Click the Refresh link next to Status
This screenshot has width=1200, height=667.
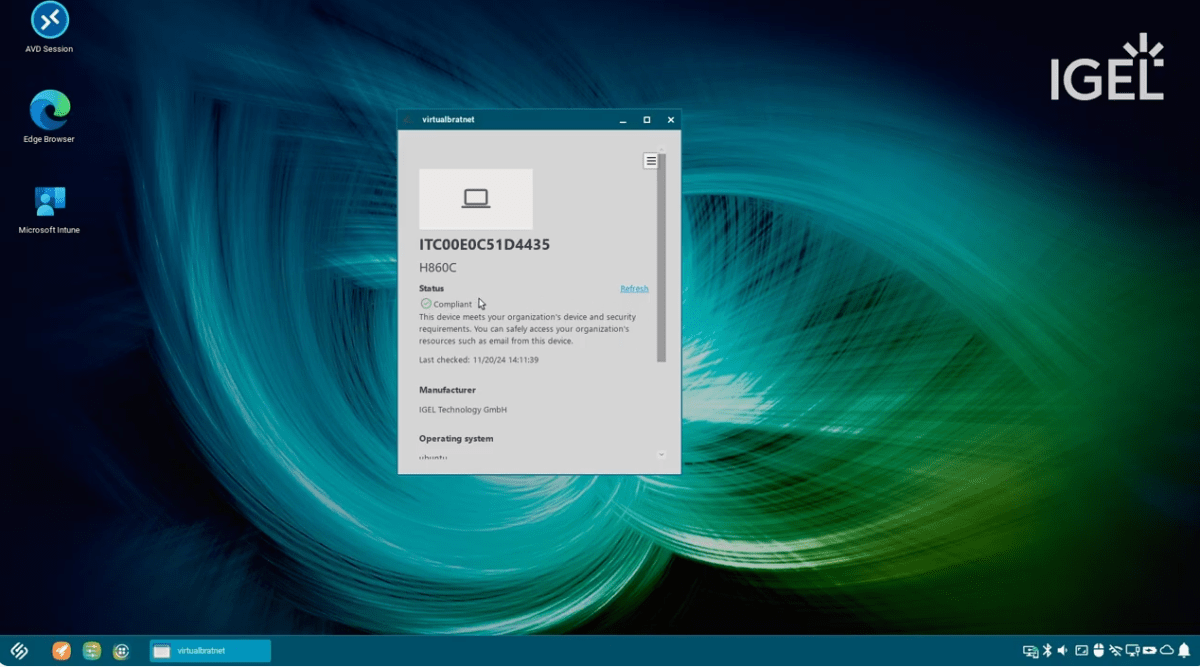634,288
